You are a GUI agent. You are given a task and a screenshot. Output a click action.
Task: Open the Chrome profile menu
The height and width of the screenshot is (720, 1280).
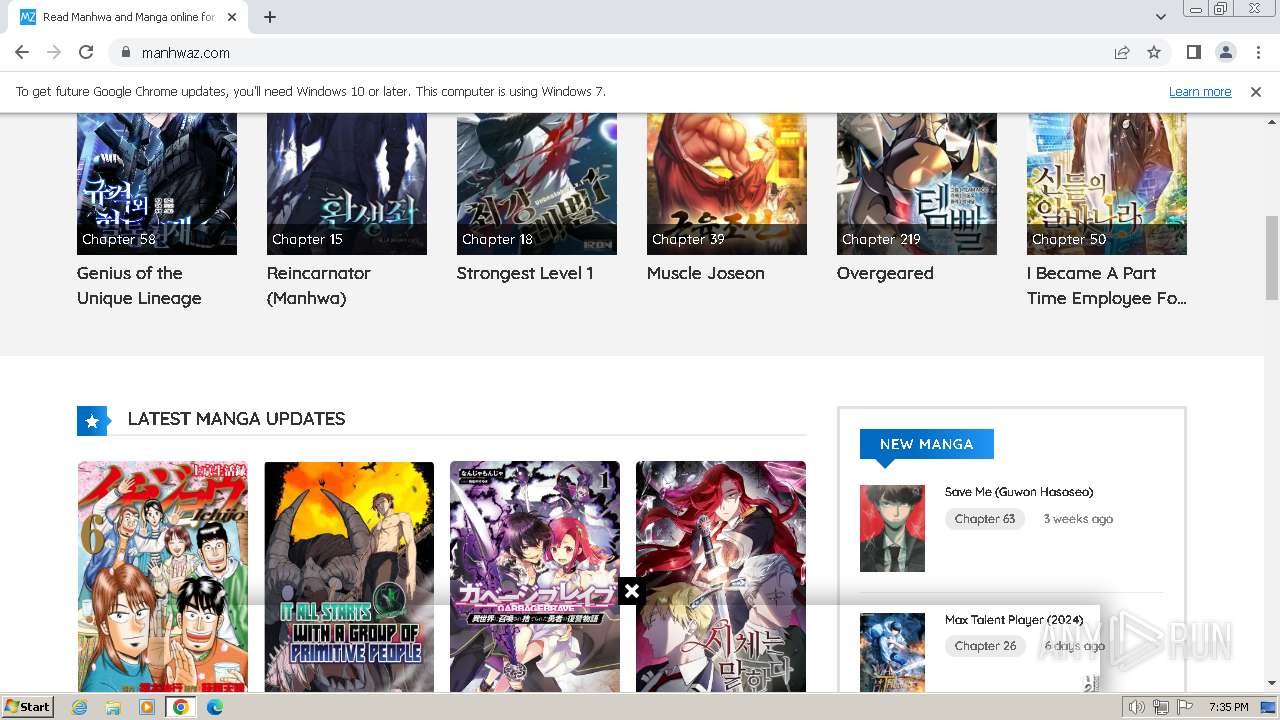1226,52
